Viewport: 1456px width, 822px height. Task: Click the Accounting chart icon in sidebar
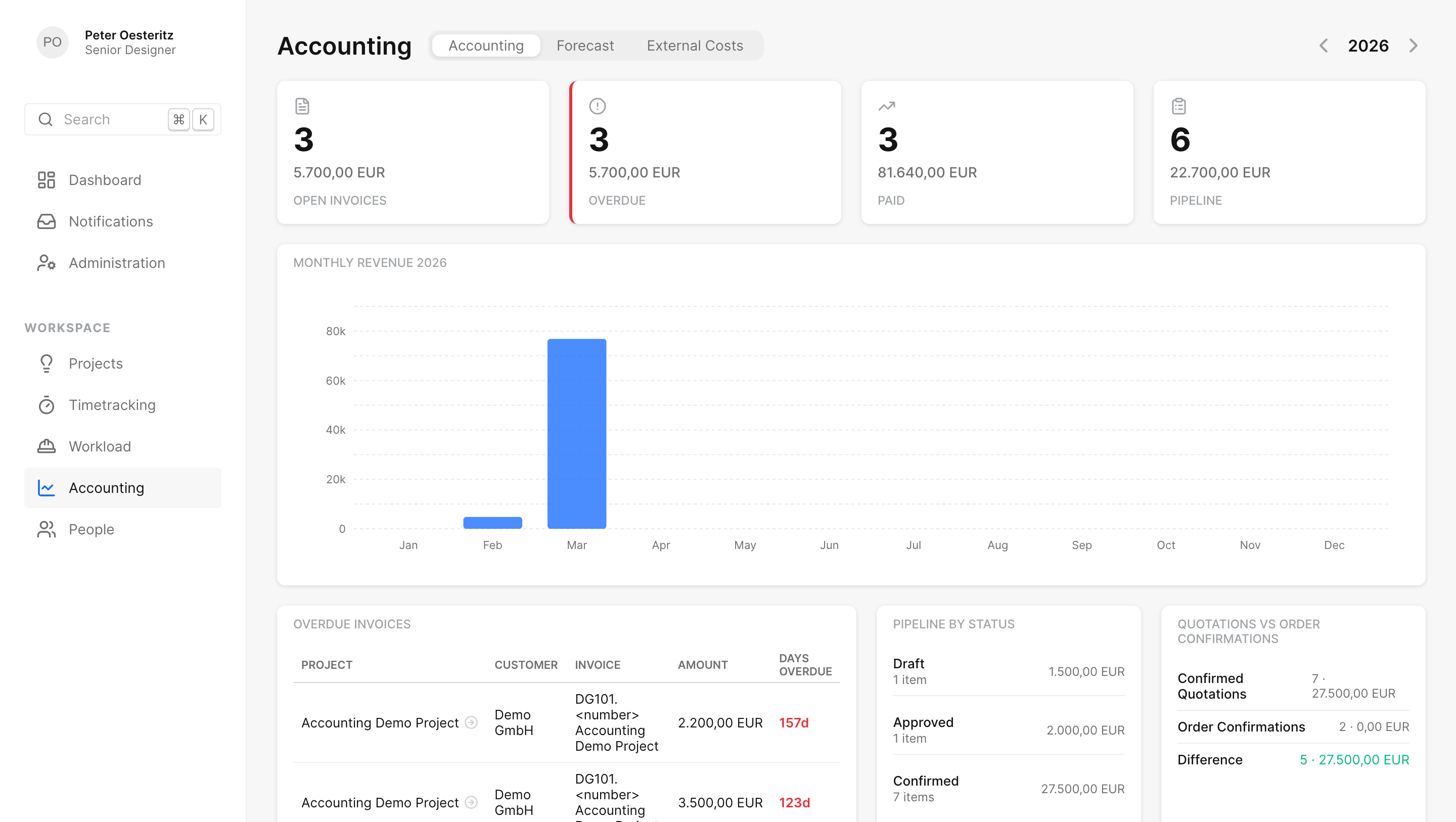47,487
